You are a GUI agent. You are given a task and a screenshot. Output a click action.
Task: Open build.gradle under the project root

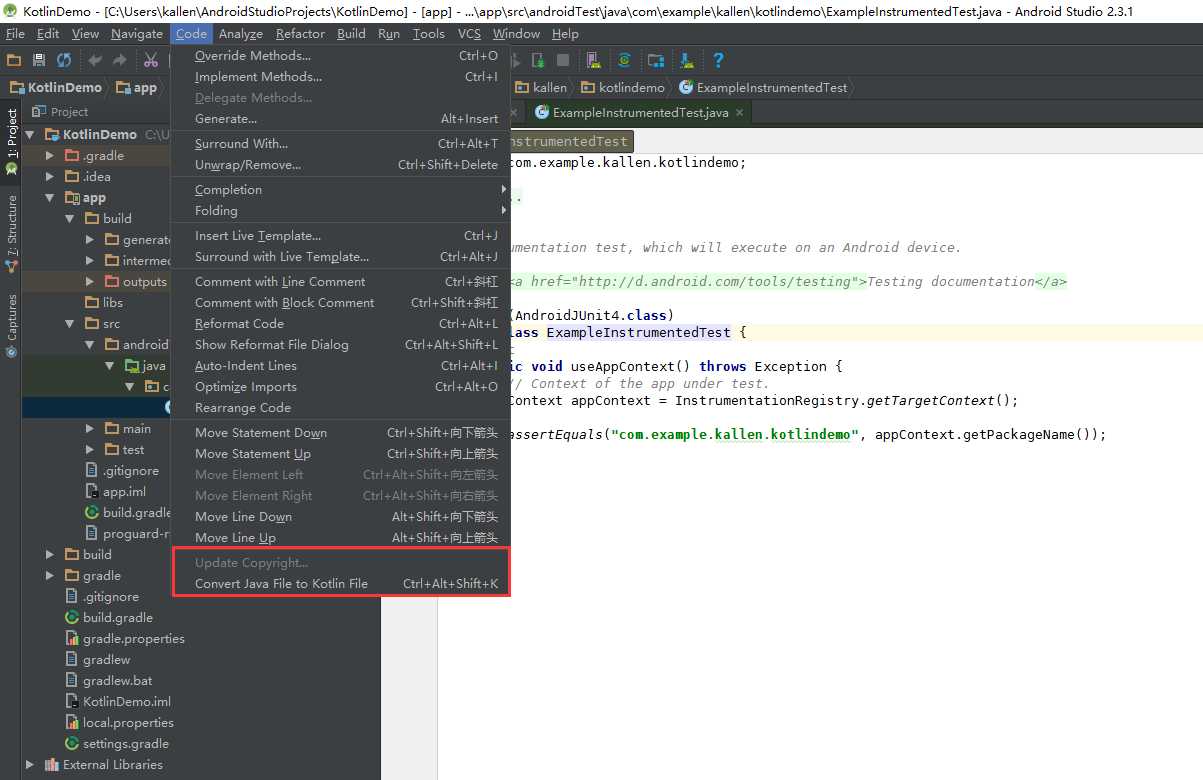pos(117,618)
